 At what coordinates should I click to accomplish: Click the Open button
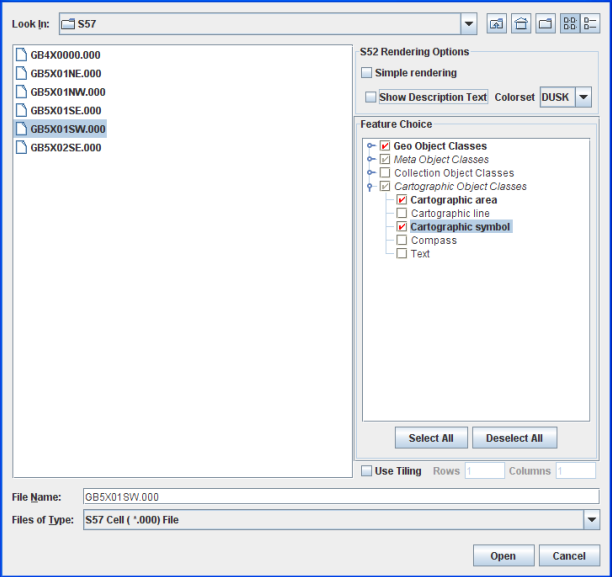tap(503, 556)
